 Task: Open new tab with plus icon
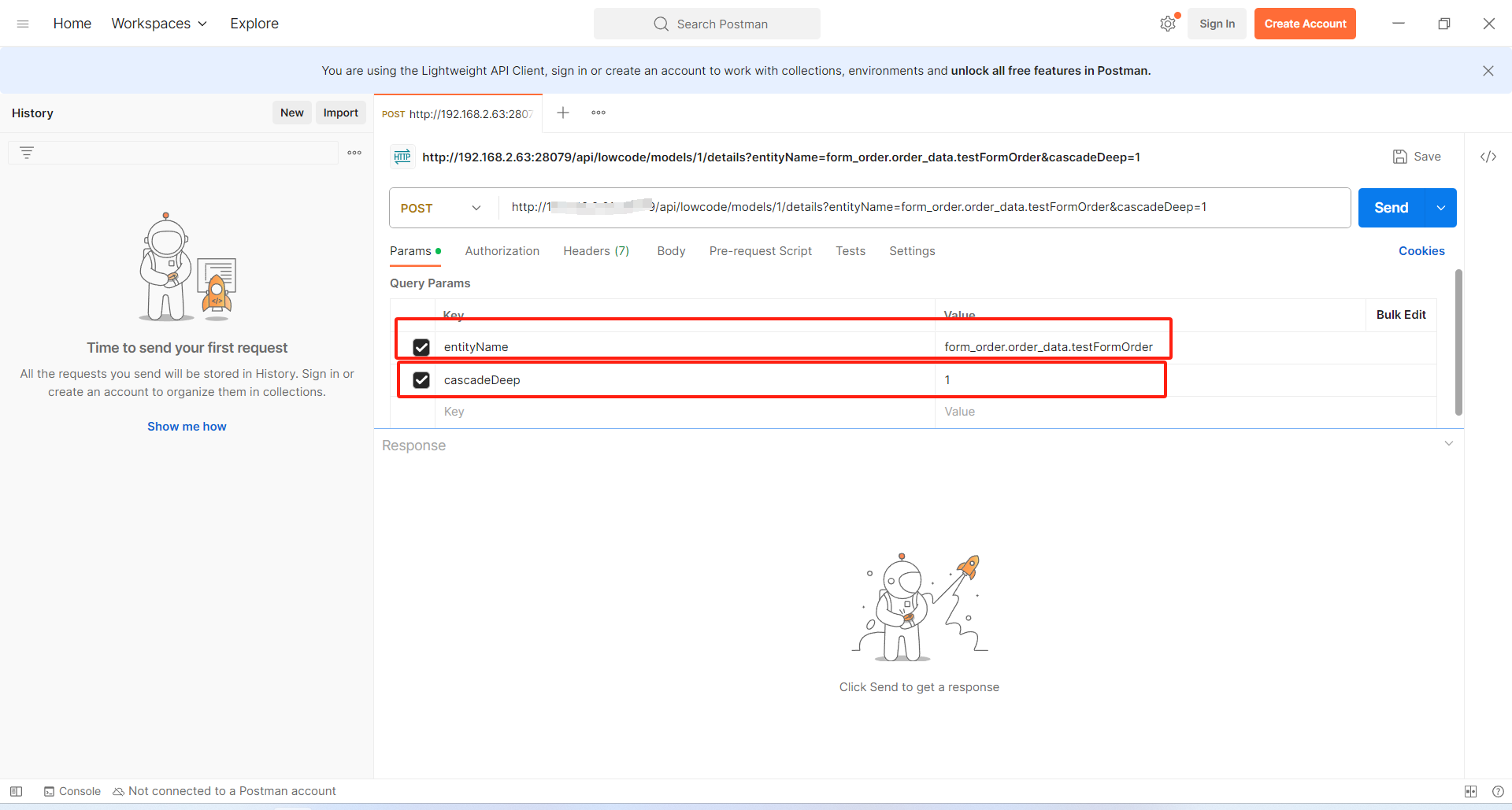pos(563,113)
